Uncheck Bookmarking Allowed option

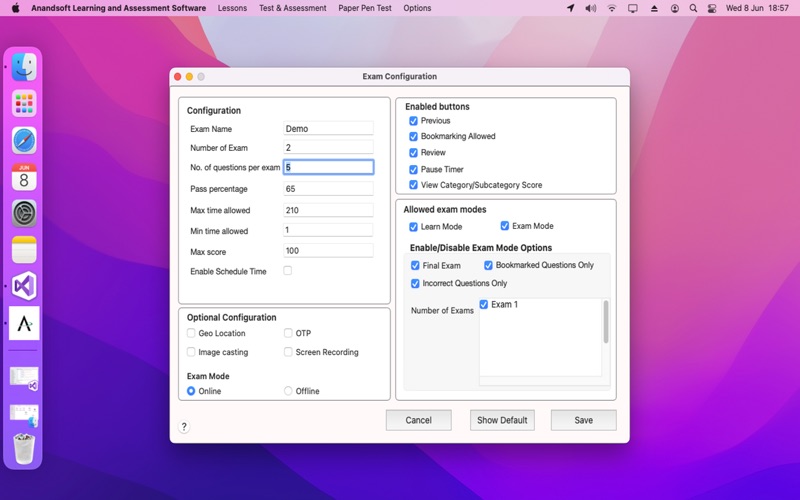pyautogui.click(x=413, y=136)
